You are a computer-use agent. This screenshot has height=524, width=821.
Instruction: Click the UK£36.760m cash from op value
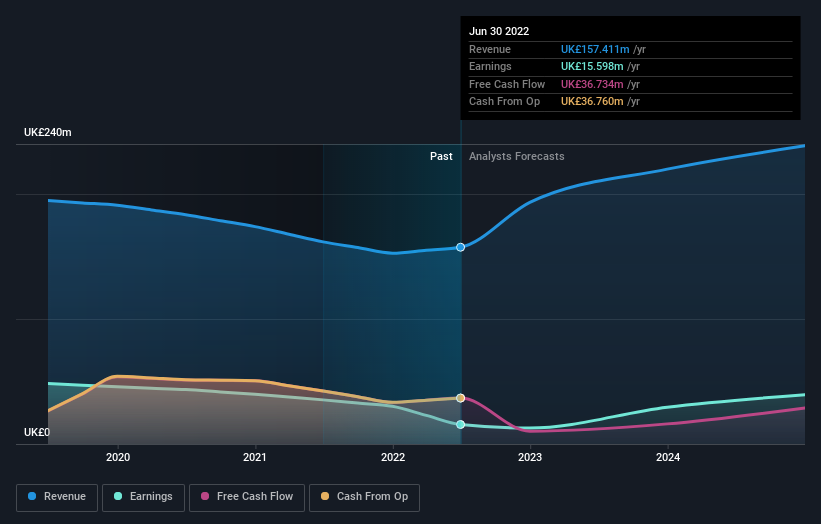pyautogui.click(x=592, y=102)
